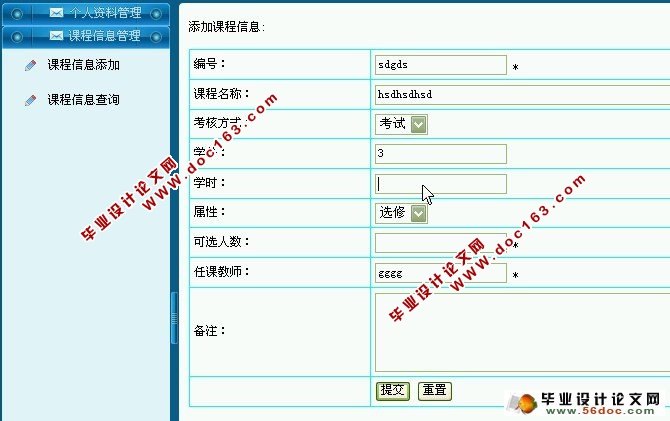Click the 可选人数 label text

click(x=221, y=242)
